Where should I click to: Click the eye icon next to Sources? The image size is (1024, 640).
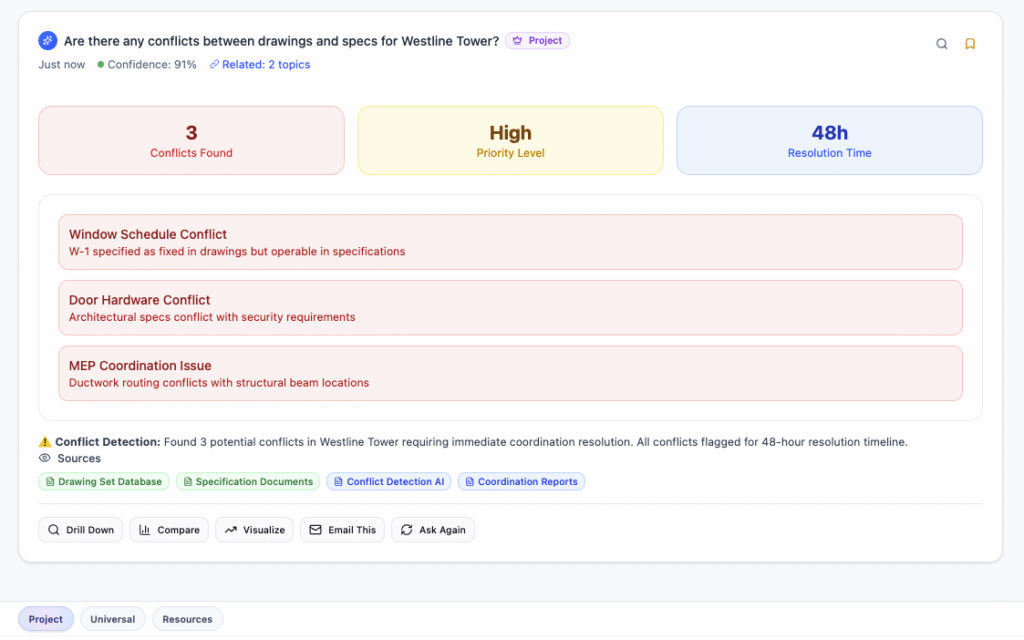coord(44,458)
